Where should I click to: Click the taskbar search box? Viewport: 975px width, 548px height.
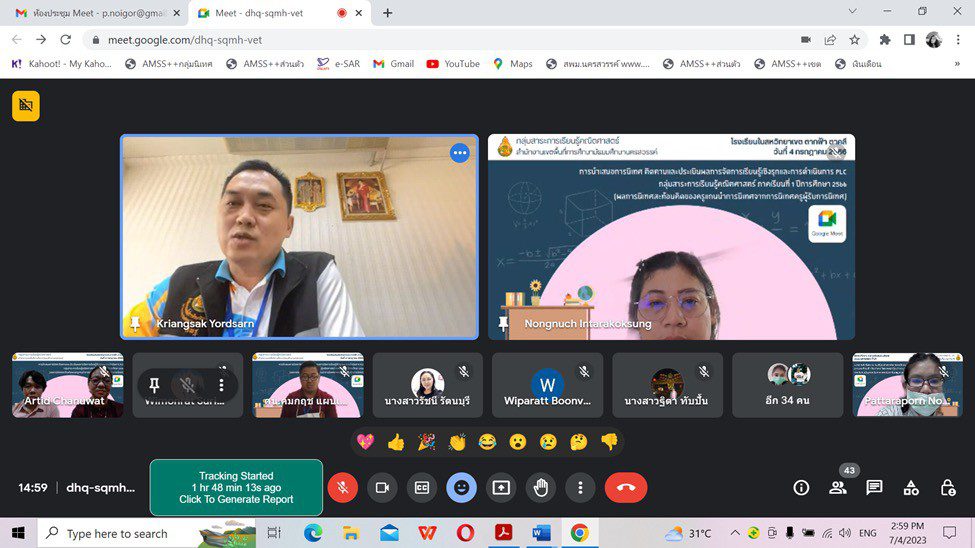pyautogui.click(x=148, y=533)
